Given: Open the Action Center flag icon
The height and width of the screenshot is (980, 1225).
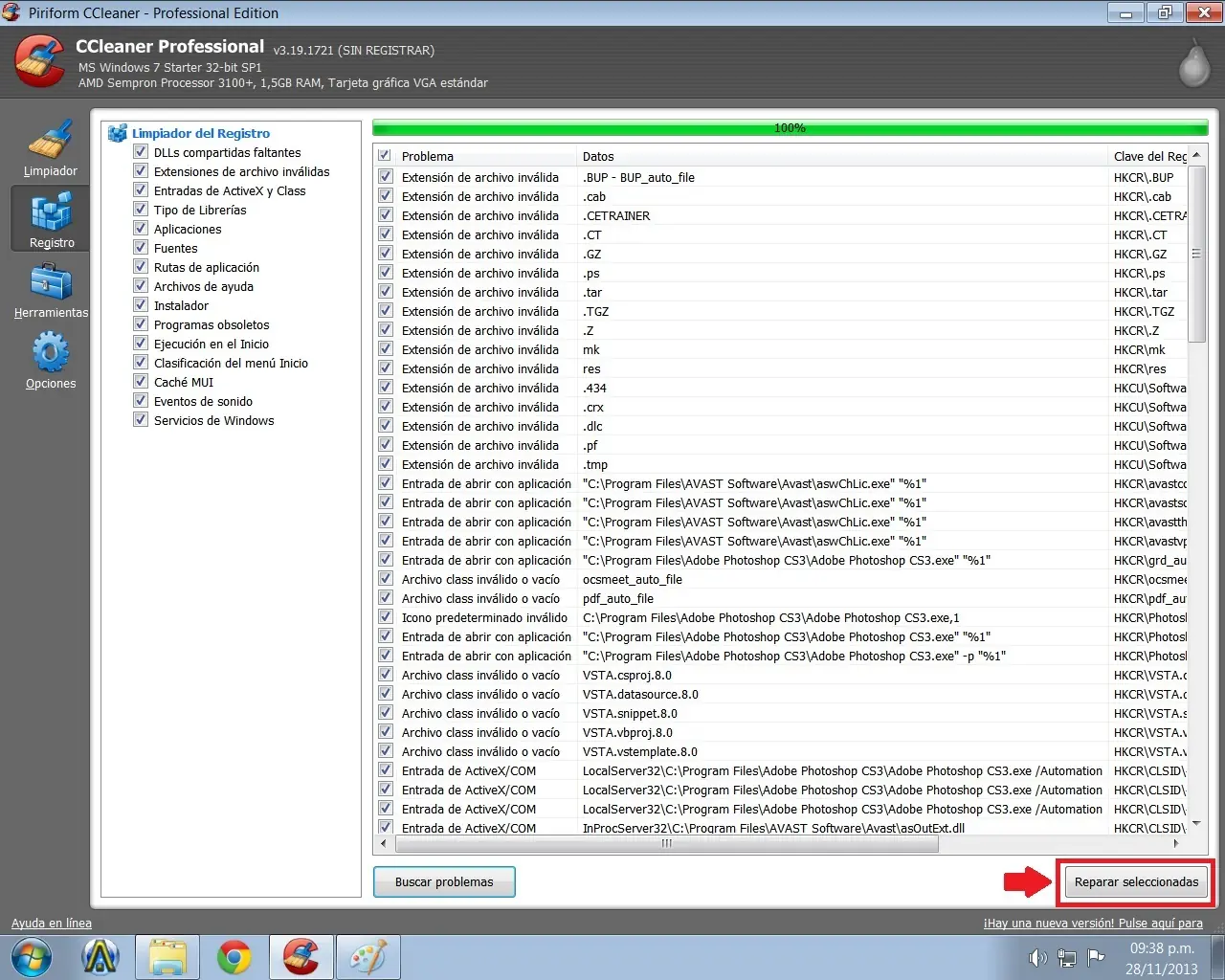Looking at the screenshot, I should tap(1097, 957).
